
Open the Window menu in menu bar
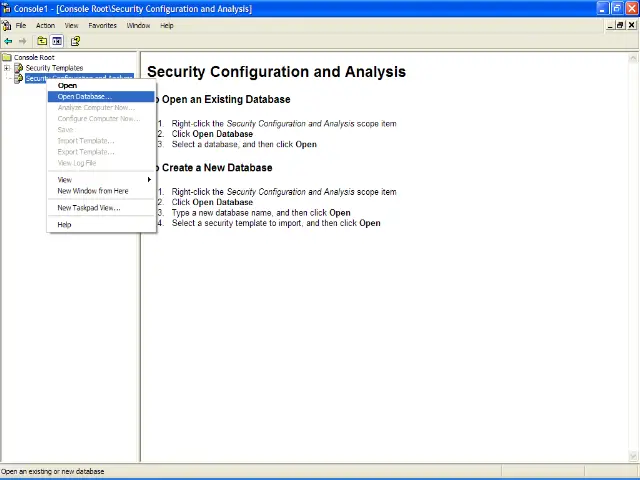138,25
